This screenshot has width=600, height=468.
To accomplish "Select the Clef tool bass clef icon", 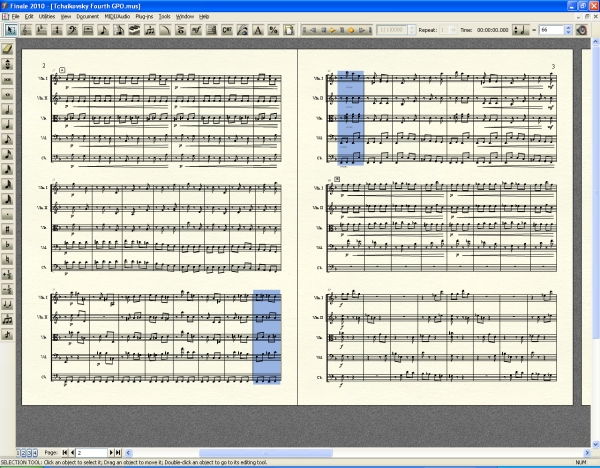I will click(x=72, y=30).
